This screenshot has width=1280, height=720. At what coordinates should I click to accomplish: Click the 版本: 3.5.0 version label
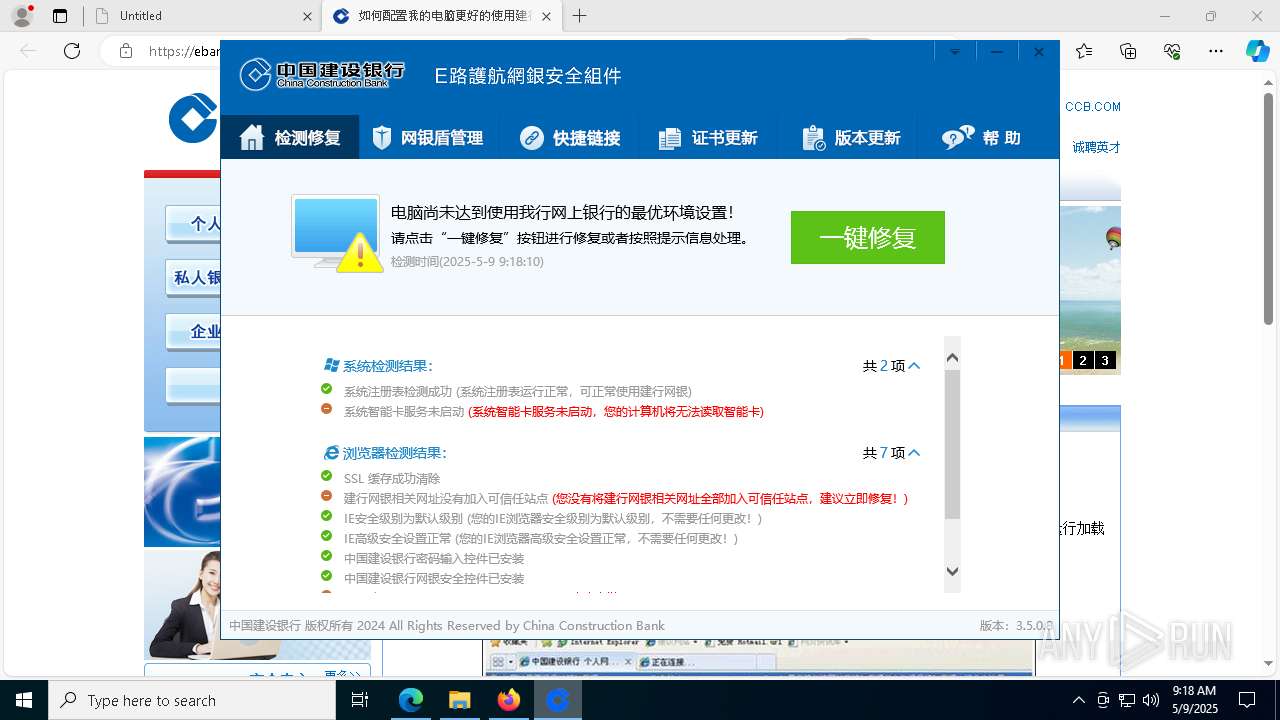click(x=1015, y=625)
